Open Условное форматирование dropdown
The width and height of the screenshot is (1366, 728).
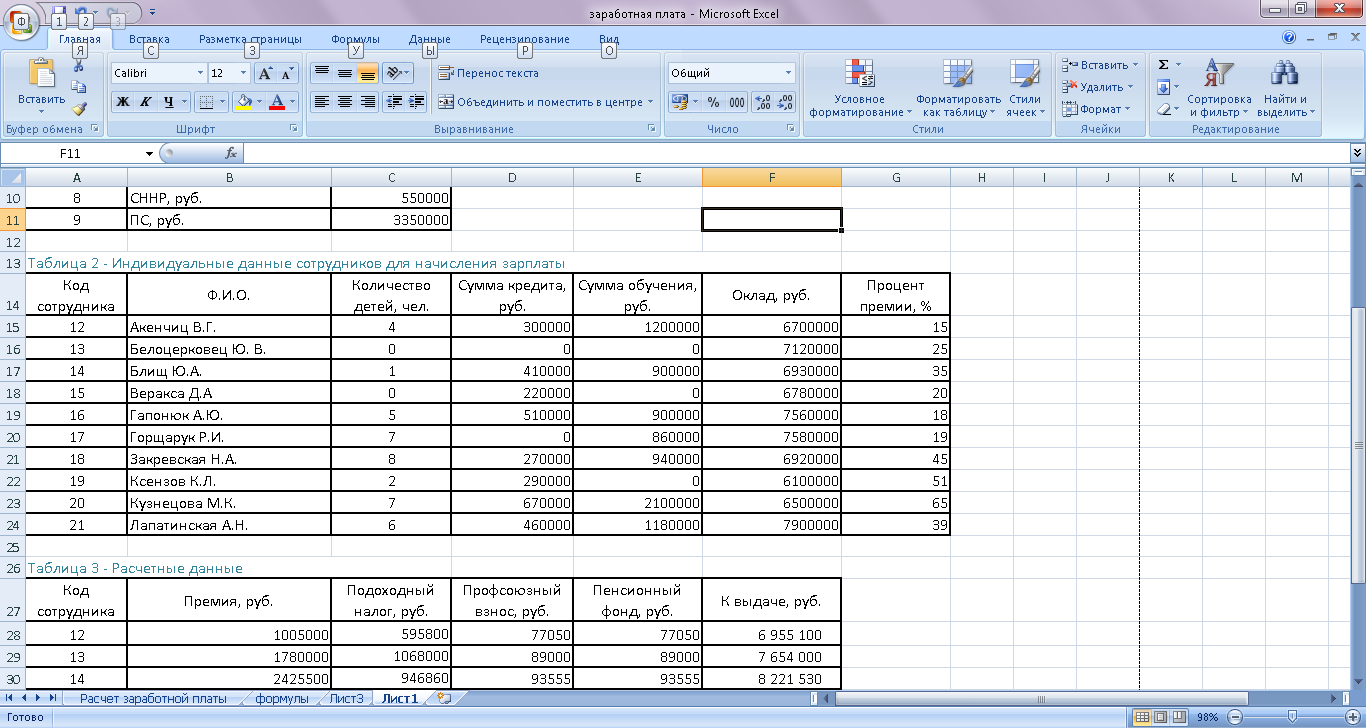860,88
